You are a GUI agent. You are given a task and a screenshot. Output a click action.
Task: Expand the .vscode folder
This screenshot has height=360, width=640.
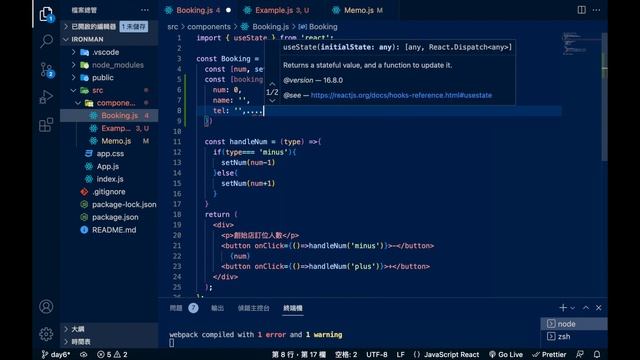tap(109, 52)
